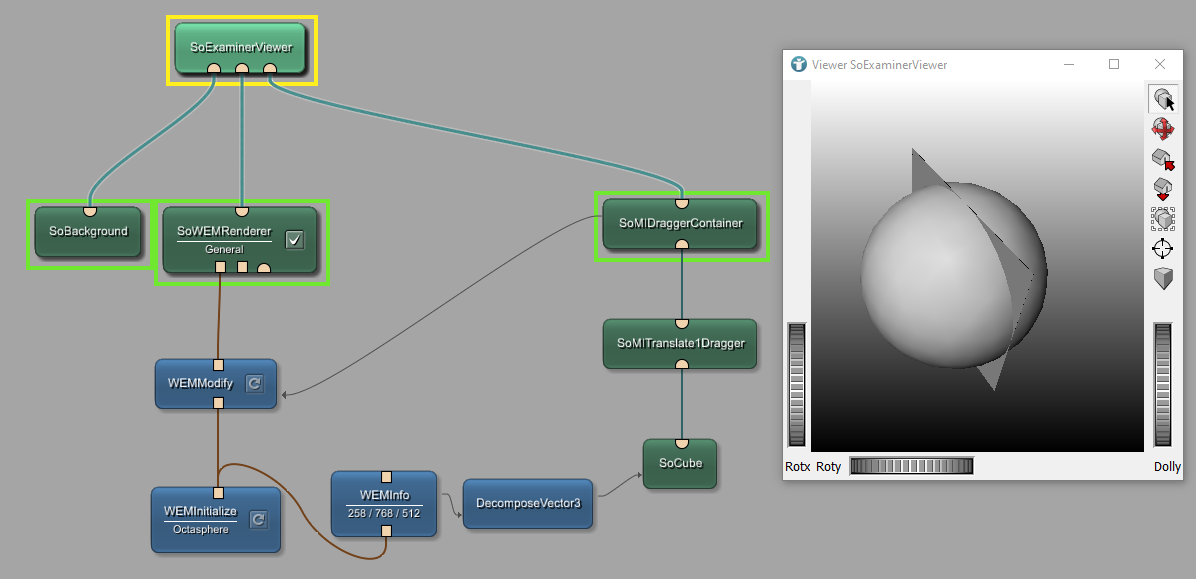The width and height of the screenshot is (1196, 579).
Task: Click the SoMITranslate1Dragger module
Action: [x=680, y=344]
